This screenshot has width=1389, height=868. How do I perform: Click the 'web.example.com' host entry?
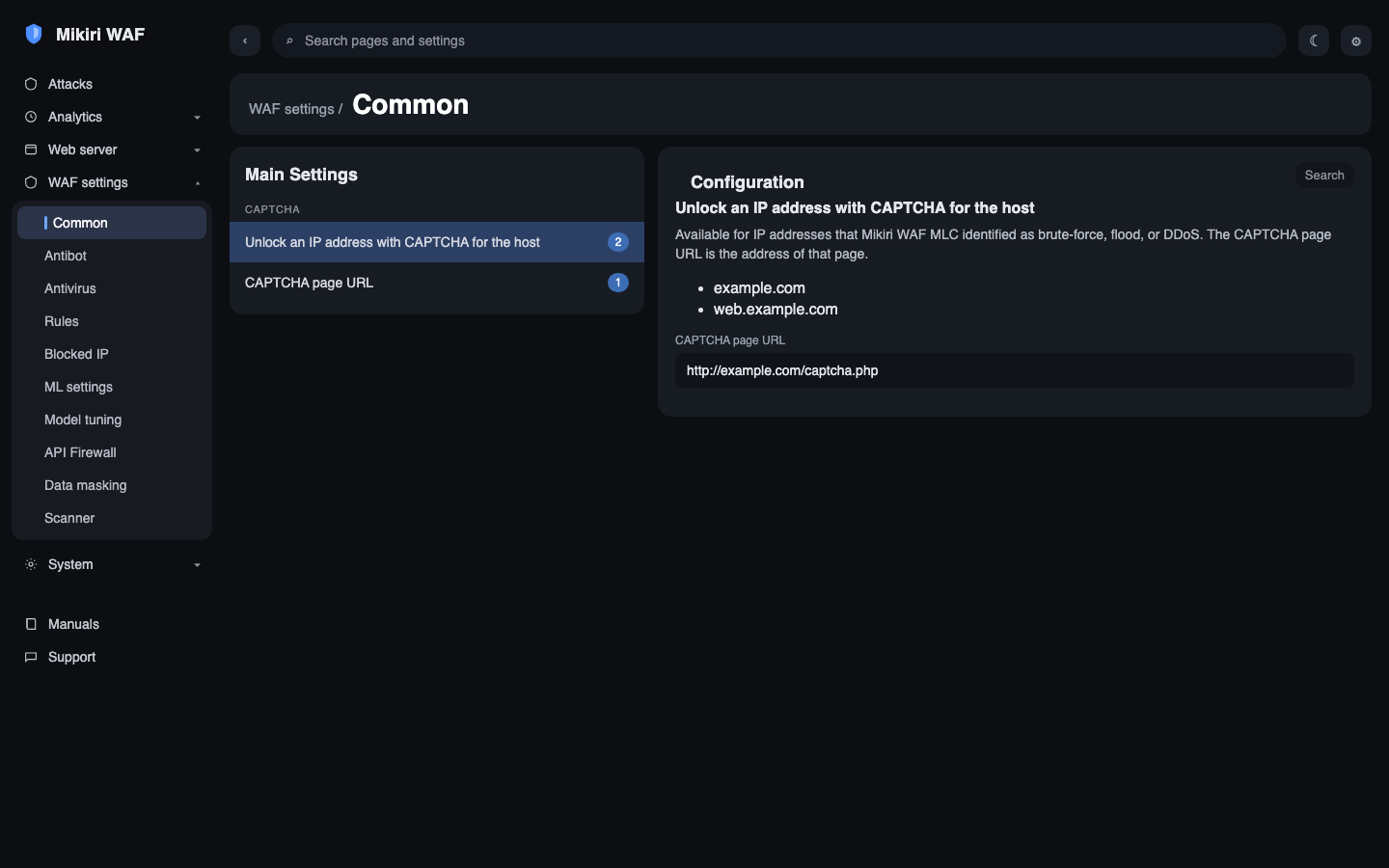click(x=776, y=310)
